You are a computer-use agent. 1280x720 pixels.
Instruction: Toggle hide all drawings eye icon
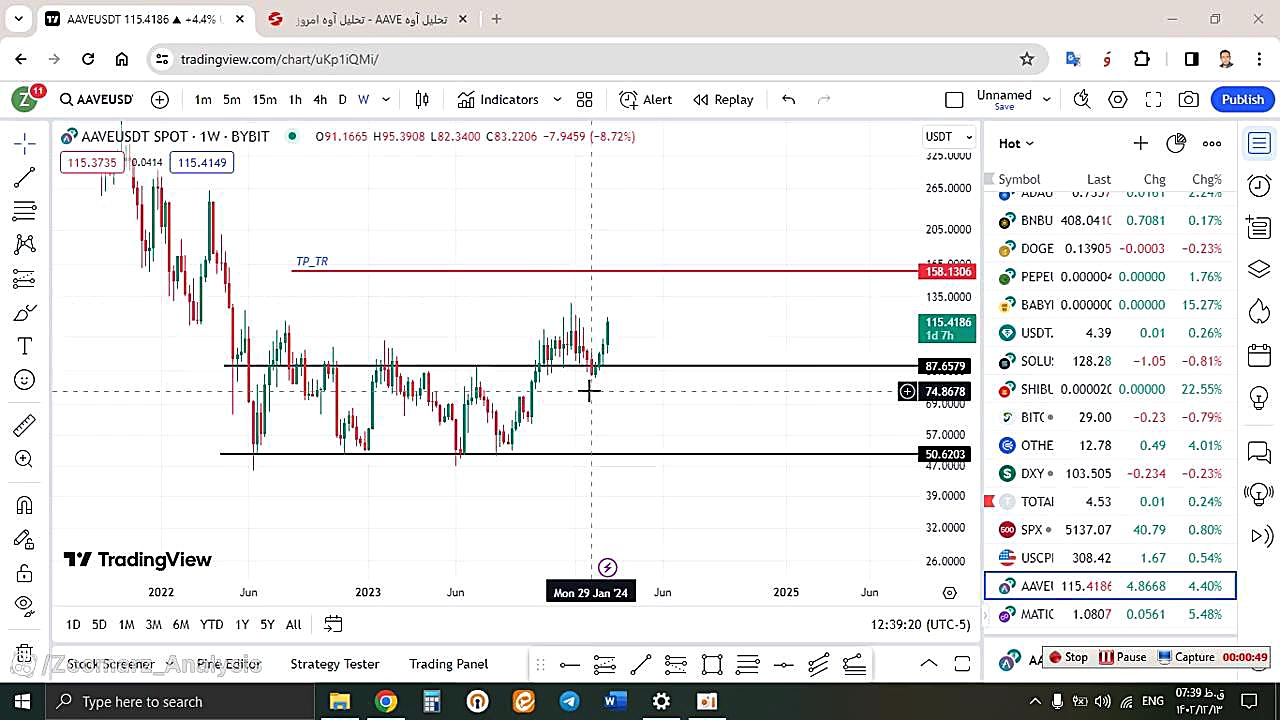(x=25, y=604)
